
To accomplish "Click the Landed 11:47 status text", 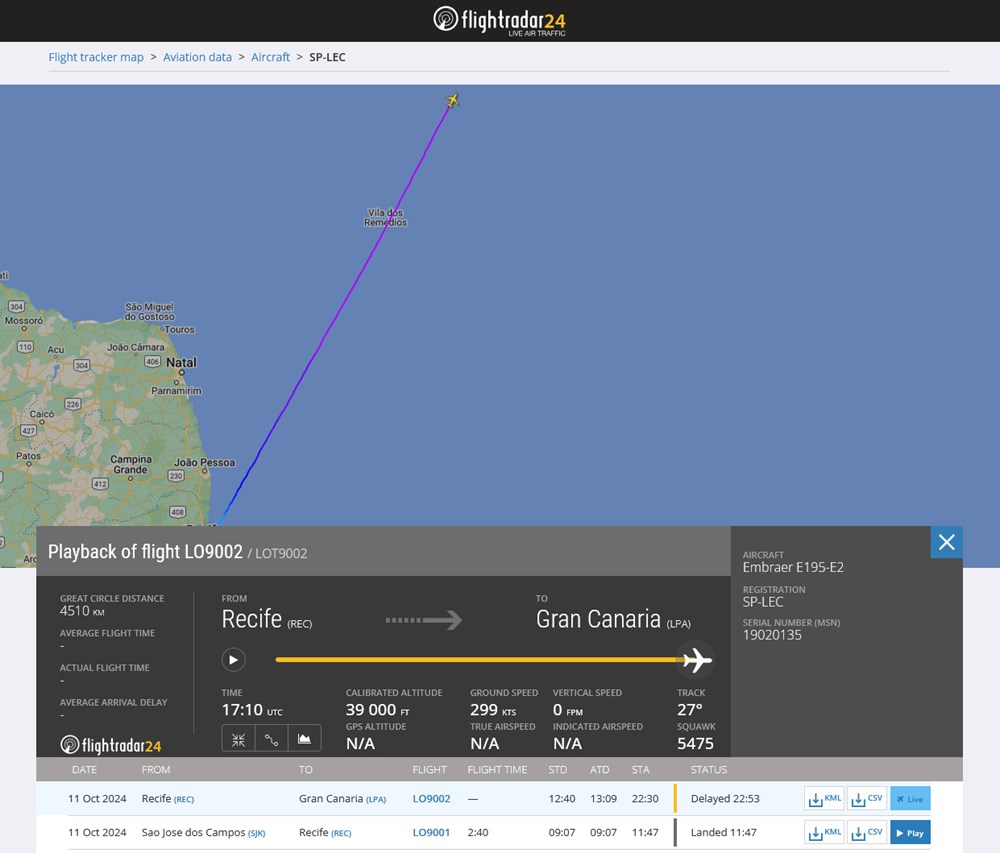I will tap(723, 832).
